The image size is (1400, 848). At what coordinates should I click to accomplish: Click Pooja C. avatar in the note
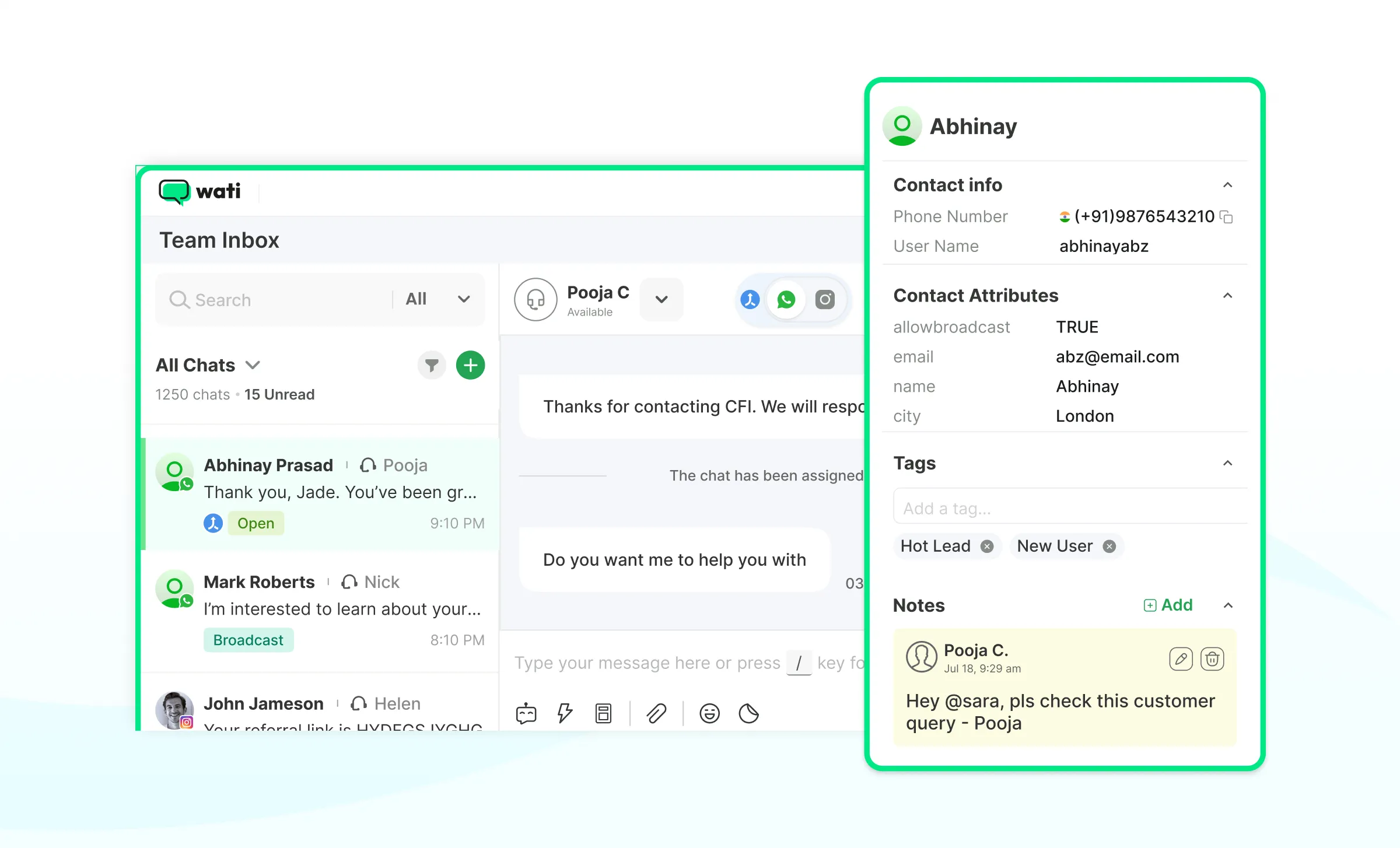point(922,657)
